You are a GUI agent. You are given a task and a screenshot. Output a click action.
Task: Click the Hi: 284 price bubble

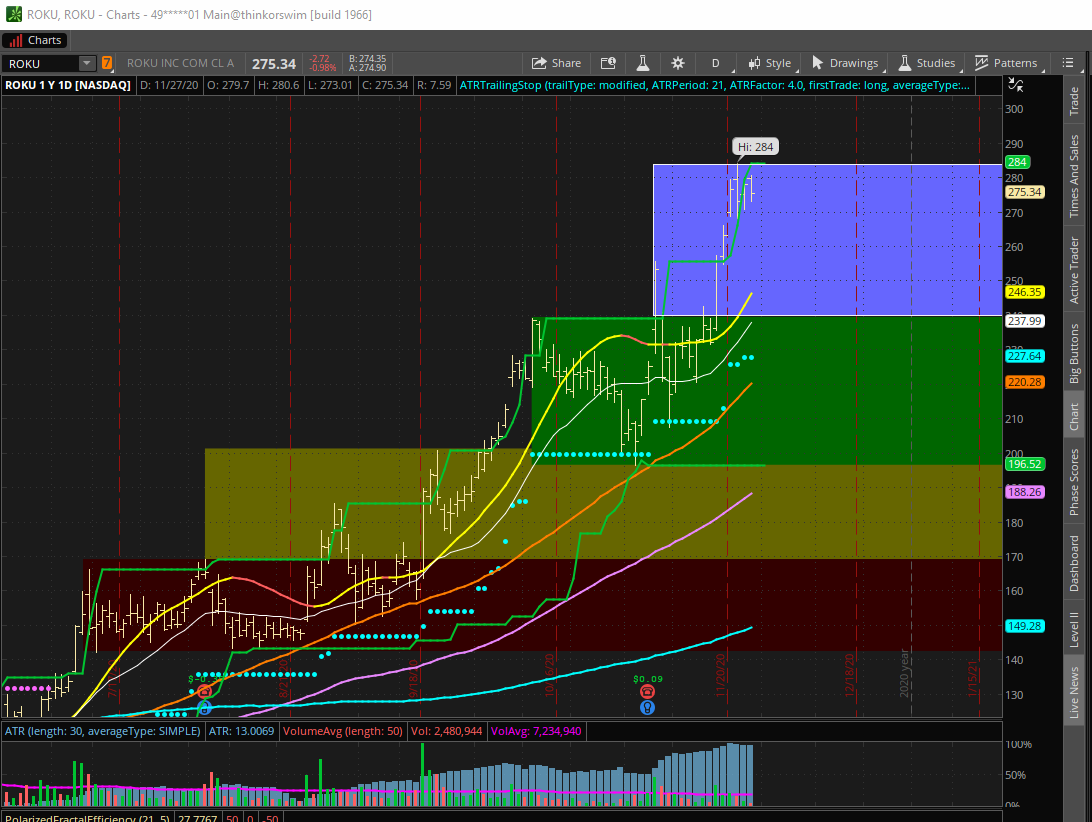coord(756,147)
